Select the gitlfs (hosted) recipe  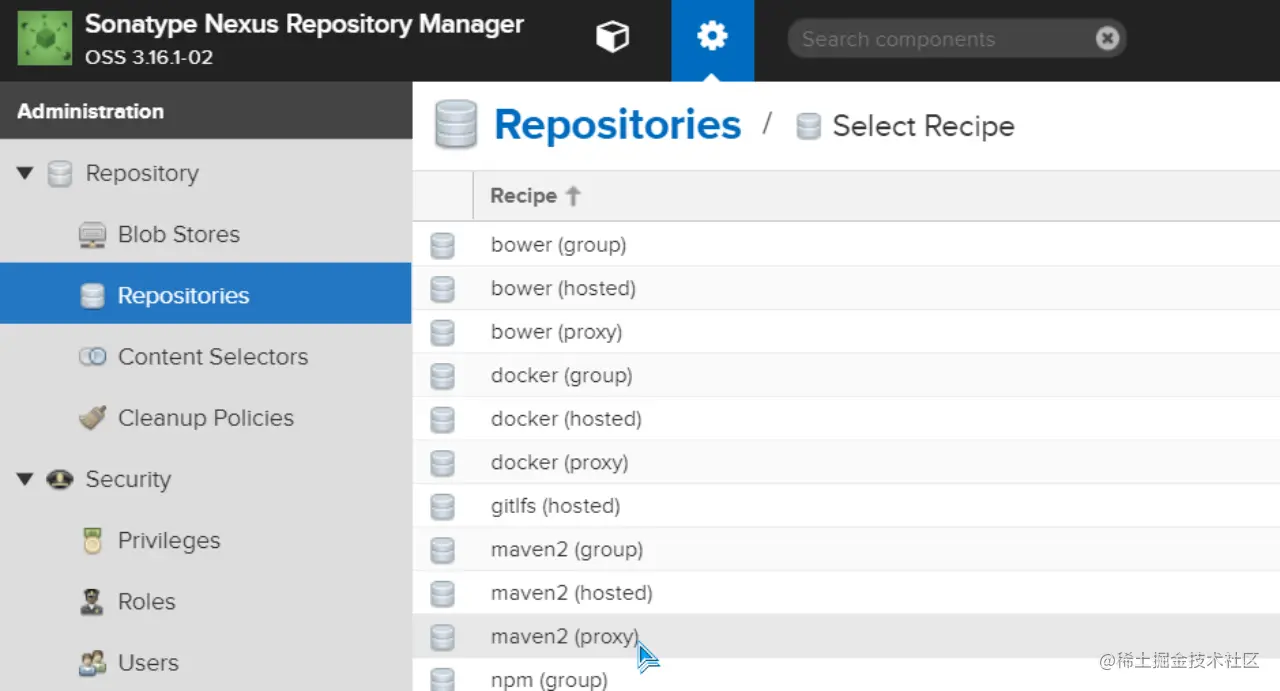[846, 506]
